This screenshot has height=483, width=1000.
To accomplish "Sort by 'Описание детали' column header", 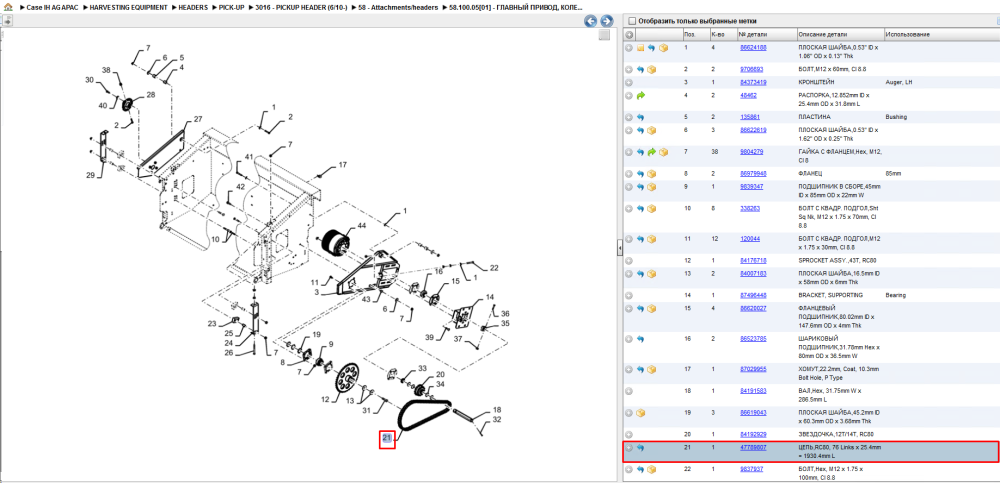I will (840, 34).
